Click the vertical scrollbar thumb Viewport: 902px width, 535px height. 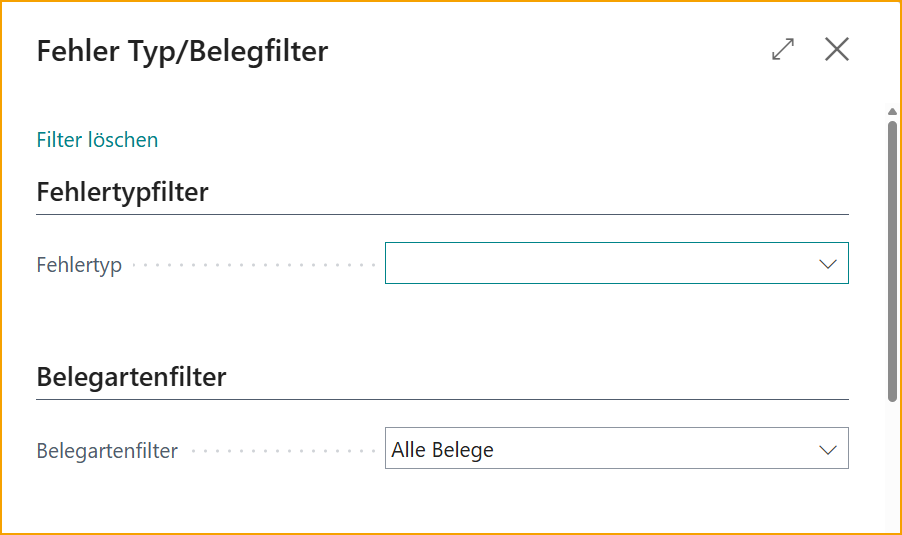coord(892,261)
